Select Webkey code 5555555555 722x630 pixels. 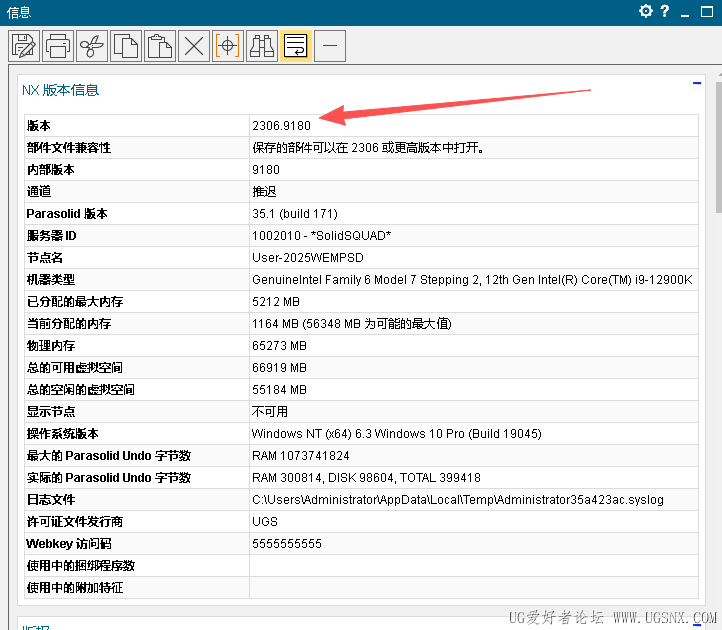[287, 544]
